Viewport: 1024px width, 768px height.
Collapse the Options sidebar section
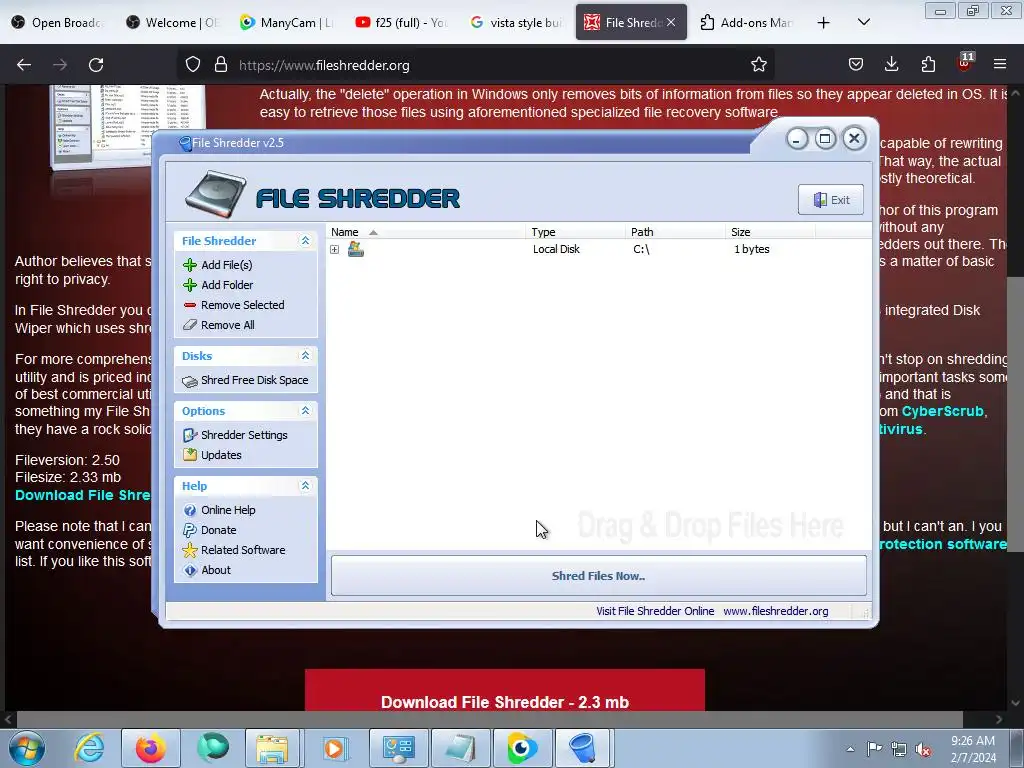tap(305, 411)
